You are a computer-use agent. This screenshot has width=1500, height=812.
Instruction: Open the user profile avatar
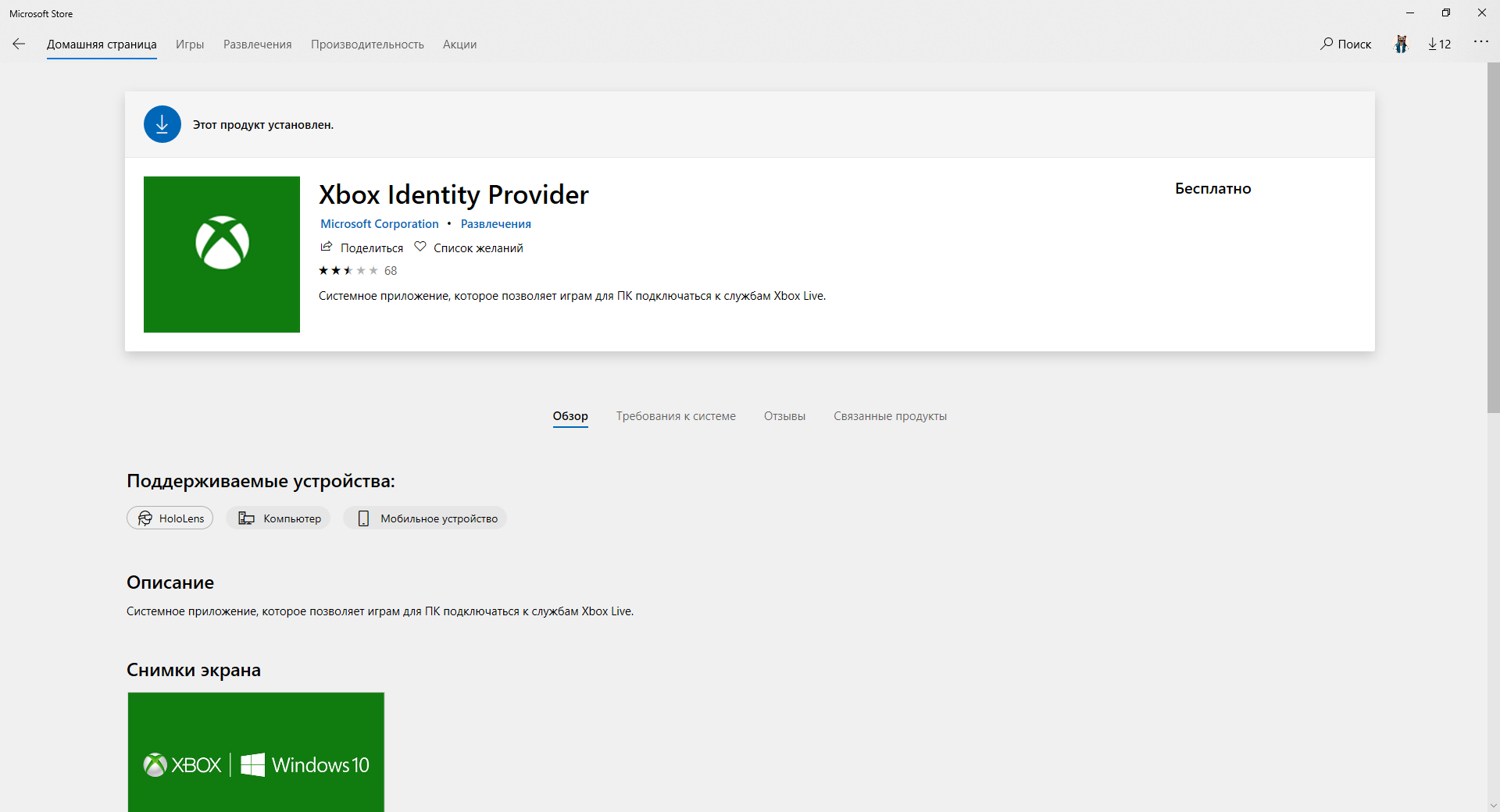point(1402,44)
